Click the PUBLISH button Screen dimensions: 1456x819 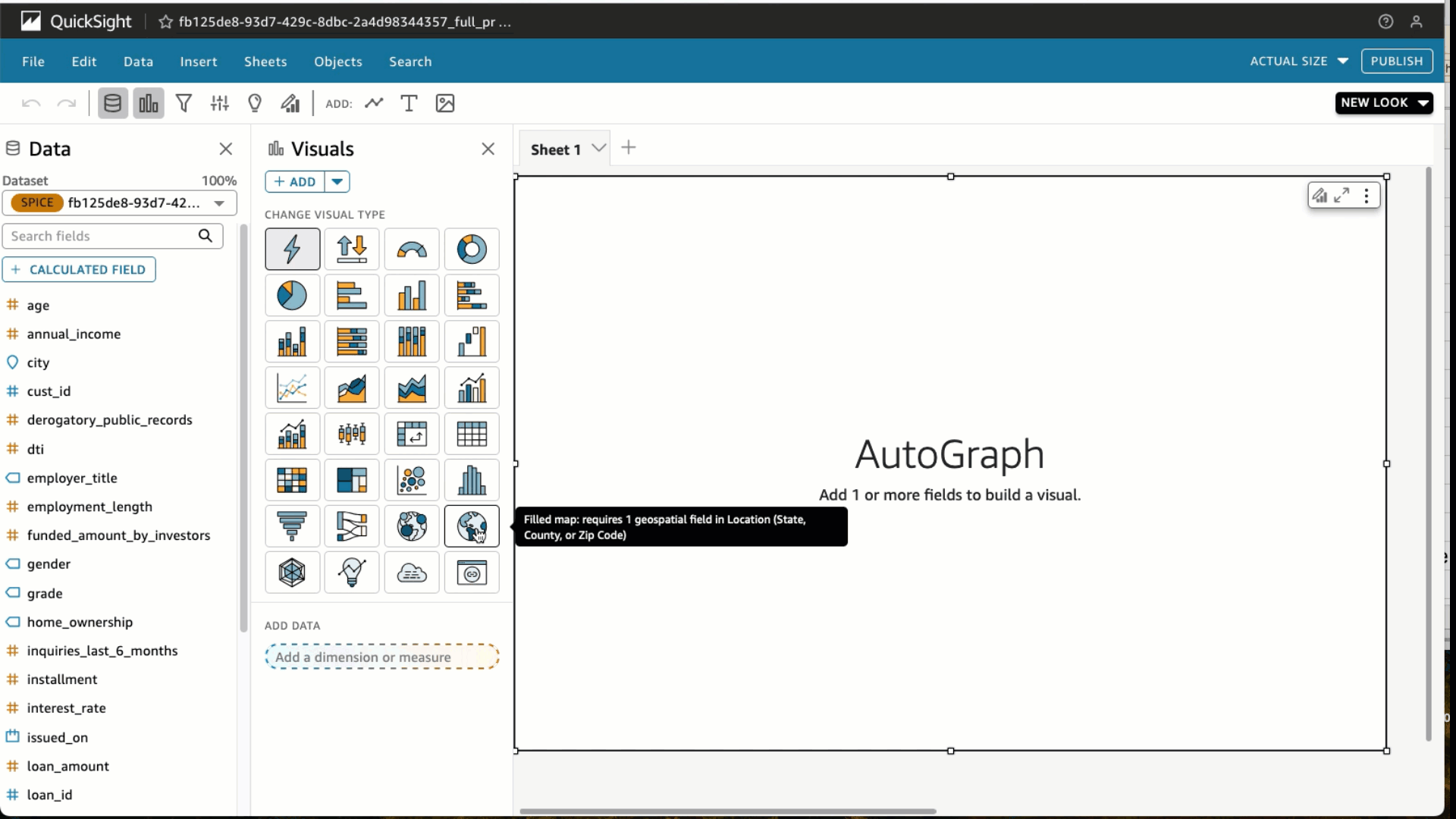coord(1396,61)
